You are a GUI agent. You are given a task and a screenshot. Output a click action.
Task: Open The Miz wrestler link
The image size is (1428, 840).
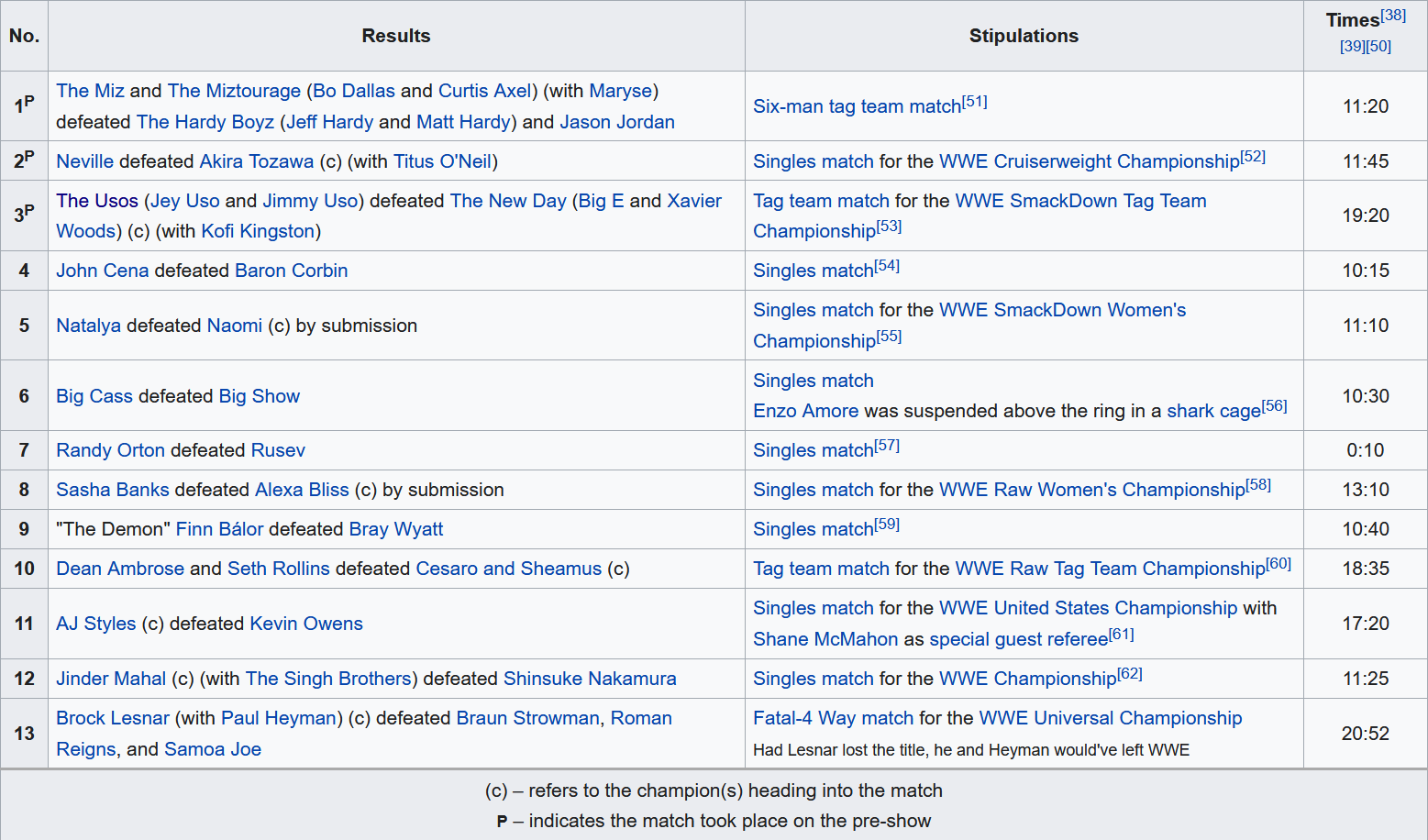[90, 91]
